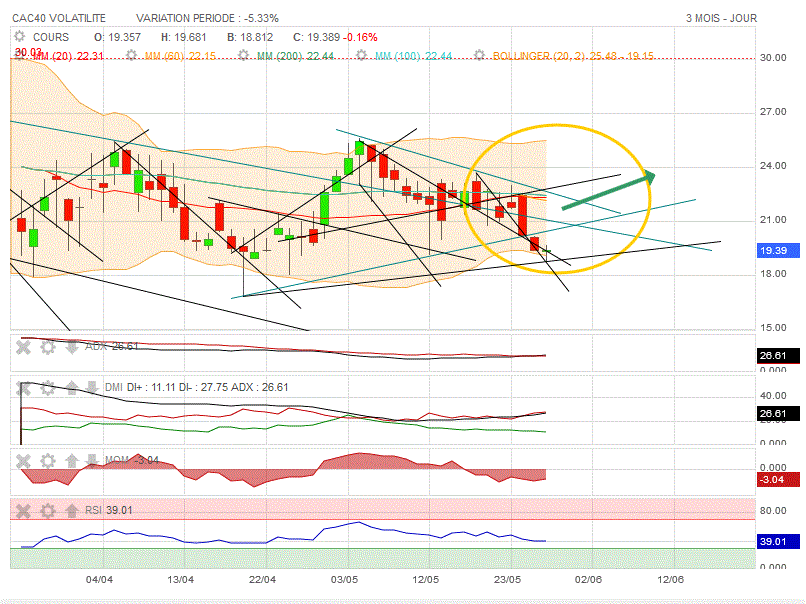Click the 40.00 DMI axis label
This screenshot has width=806, height=604.
point(773,396)
